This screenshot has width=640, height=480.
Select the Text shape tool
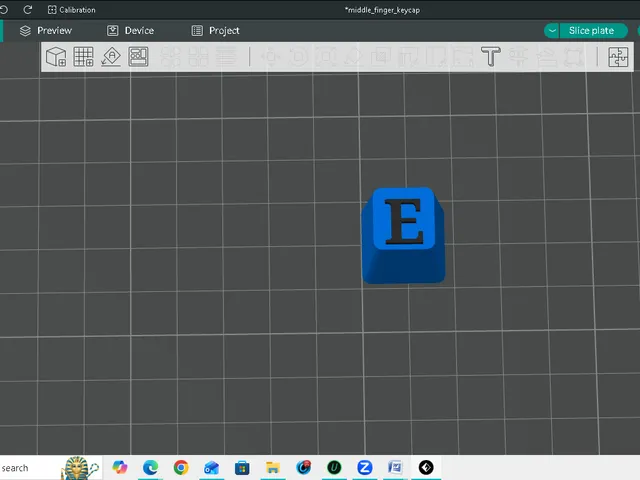coord(491,57)
